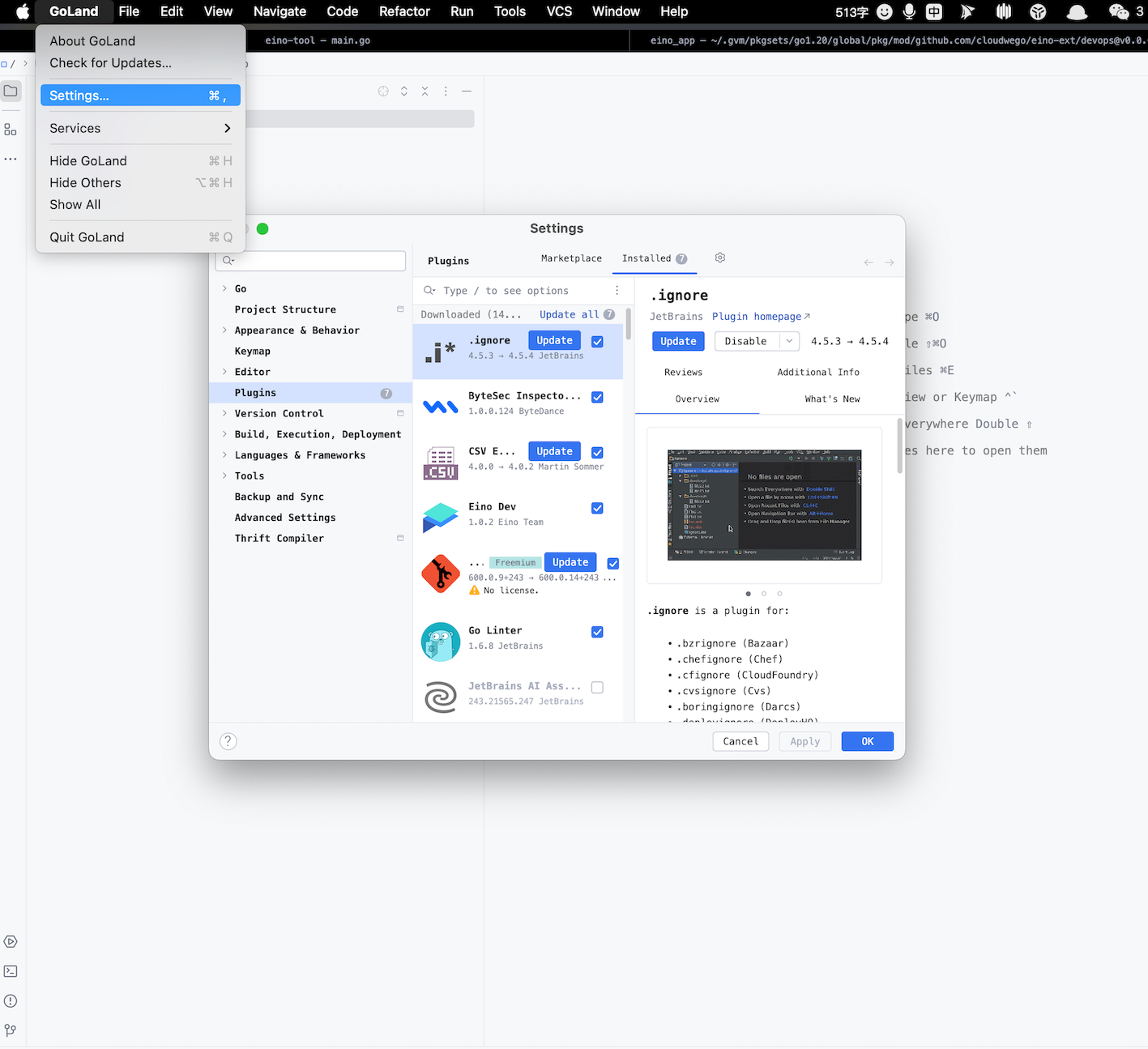Expand the Editor settings tree node
Screen dimensions: 1148x1049
pos(224,372)
